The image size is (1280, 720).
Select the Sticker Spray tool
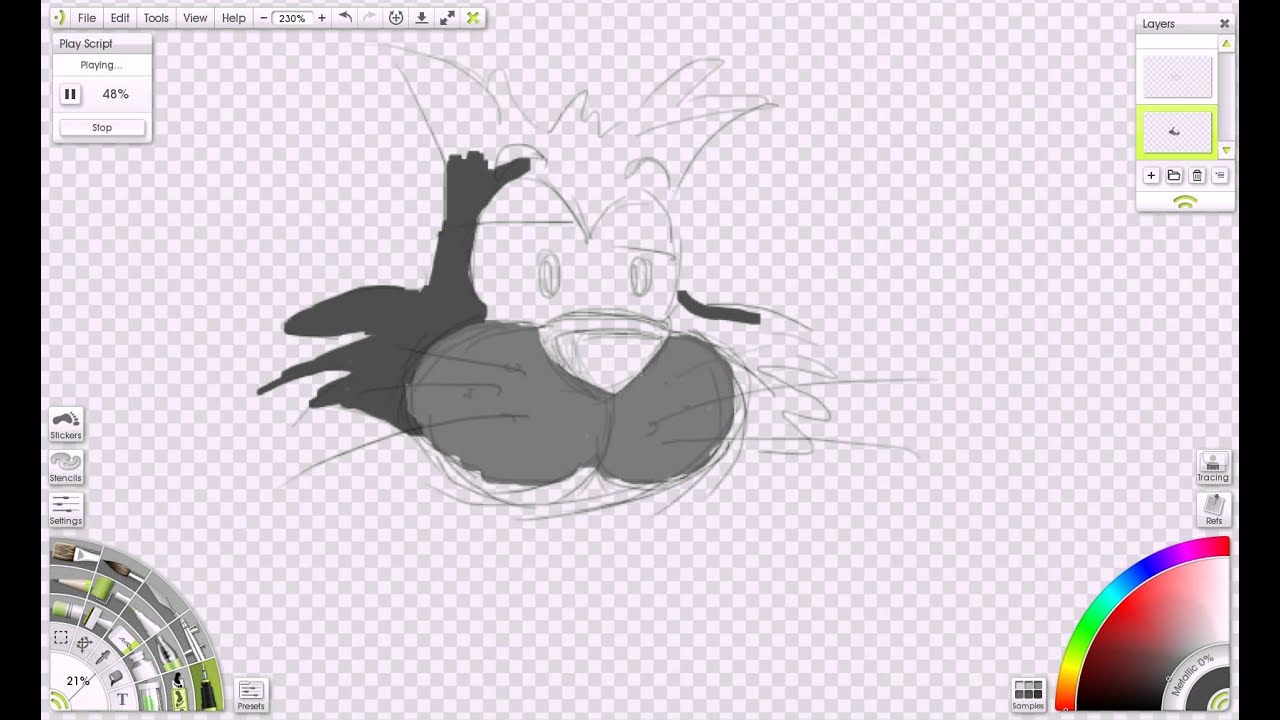(x=178, y=691)
